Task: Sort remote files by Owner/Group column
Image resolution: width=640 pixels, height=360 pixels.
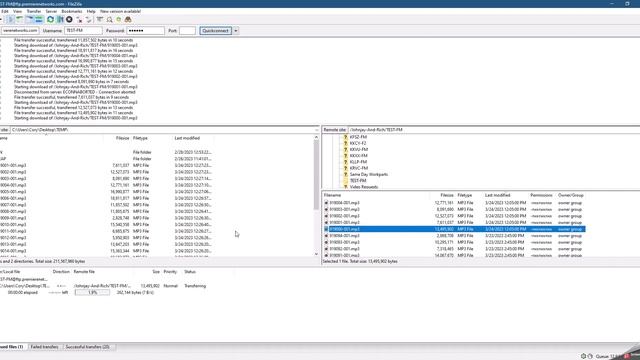Action: 571,195
